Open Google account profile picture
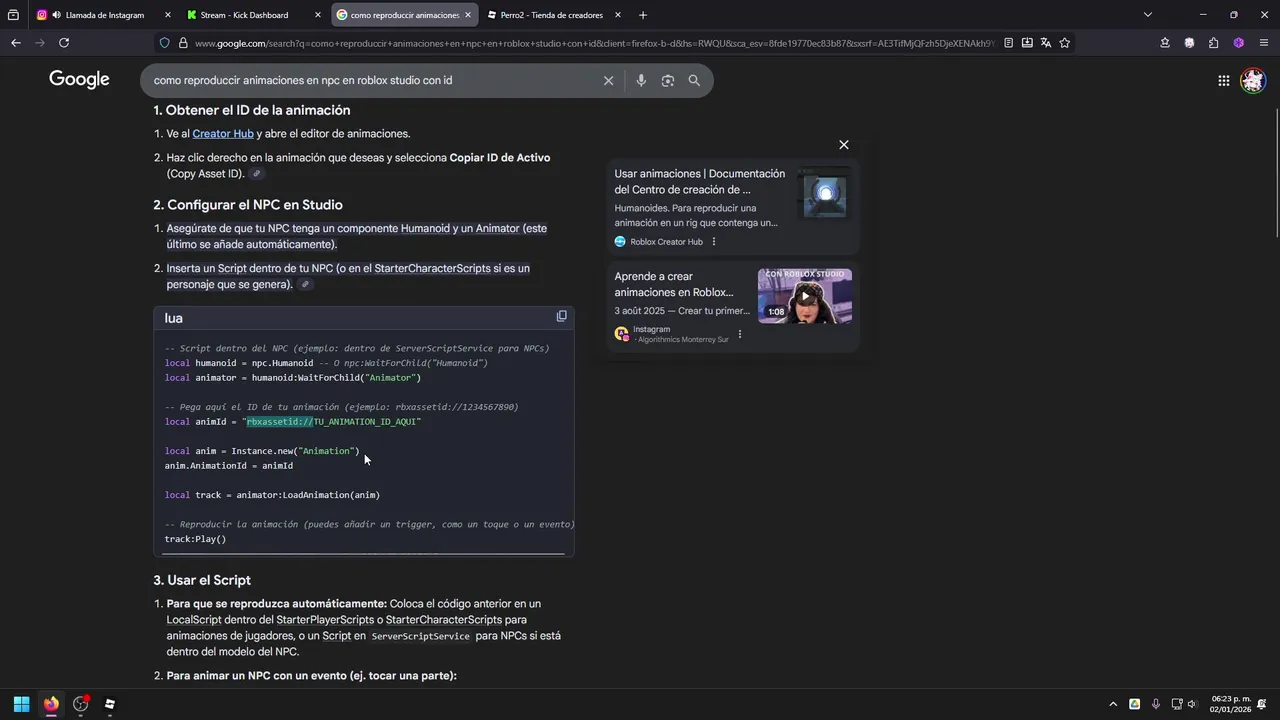Viewport: 1280px width, 720px height. tap(1253, 80)
